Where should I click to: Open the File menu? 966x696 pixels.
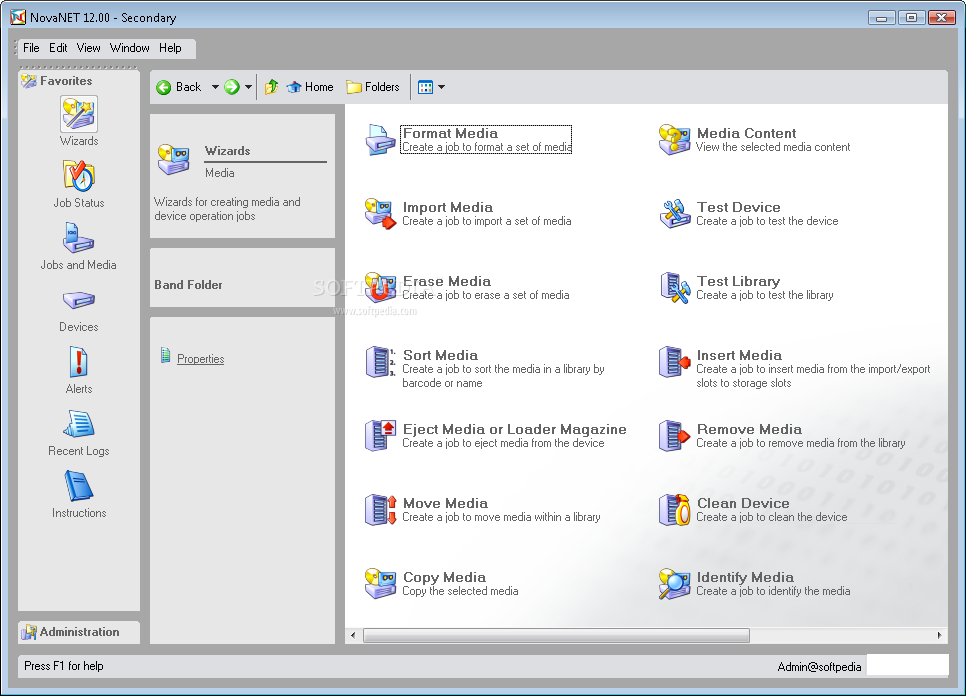click(31, 48)
